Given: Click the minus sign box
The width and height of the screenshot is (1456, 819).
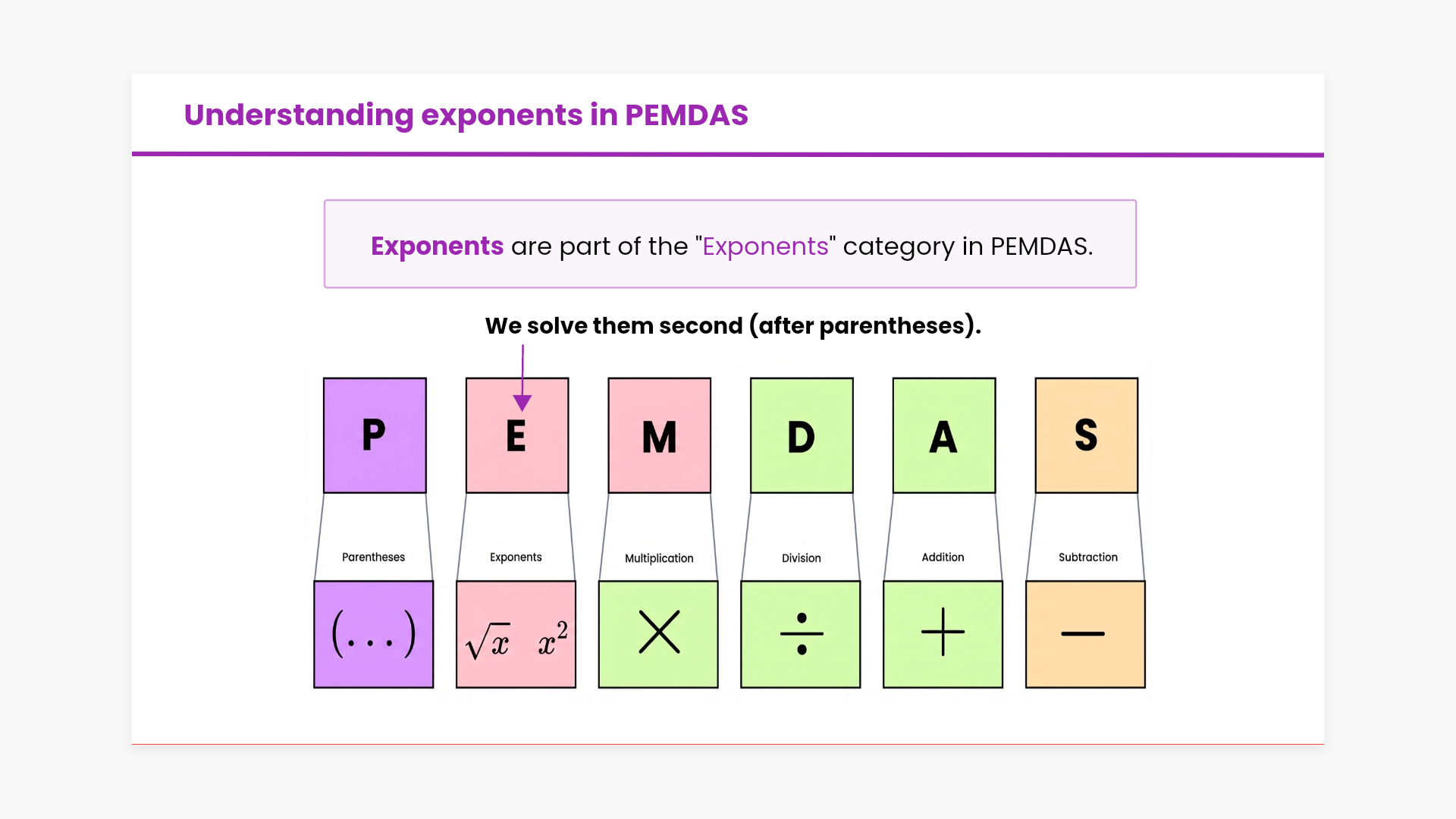Looking at the screenshot, I should click(1085, 634).
